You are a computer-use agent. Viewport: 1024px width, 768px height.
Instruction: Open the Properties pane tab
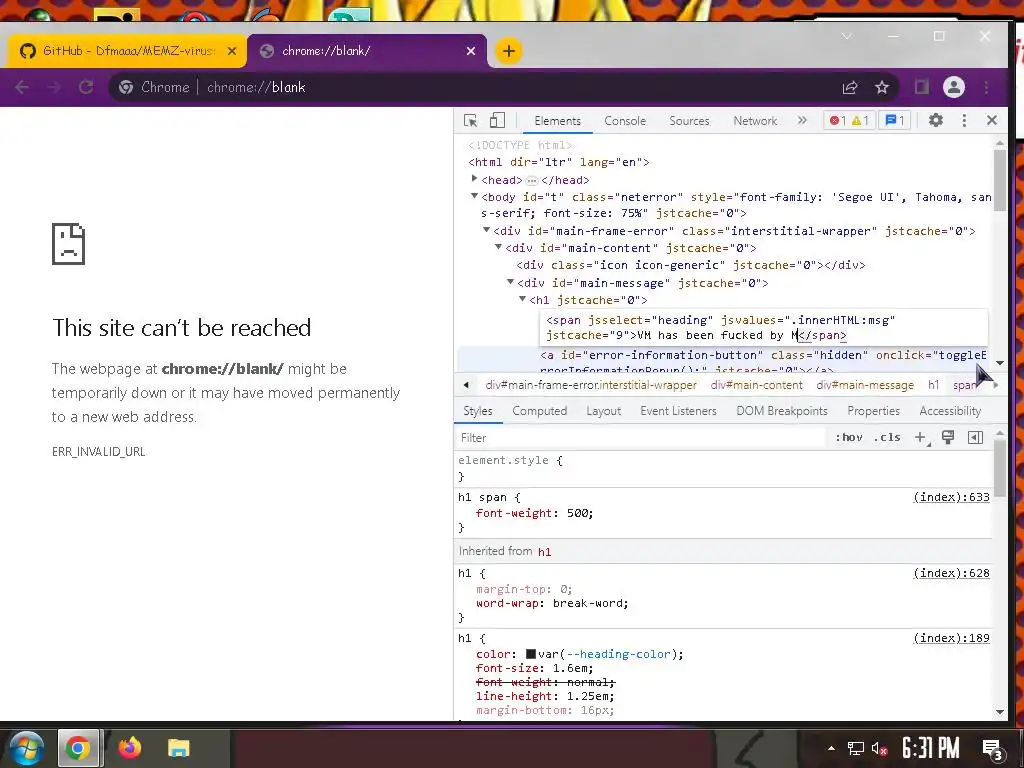tap(873, 411)
